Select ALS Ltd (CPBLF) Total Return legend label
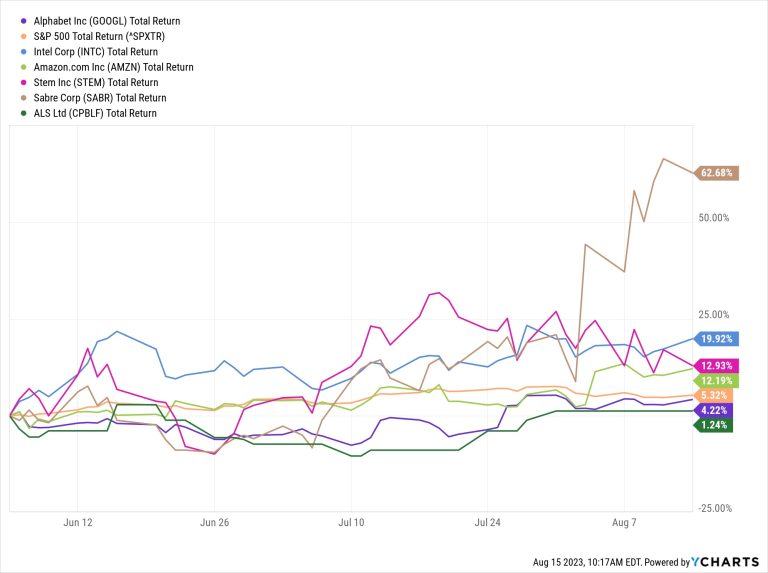This screenshot has height=573, width=768. point(95,113)
